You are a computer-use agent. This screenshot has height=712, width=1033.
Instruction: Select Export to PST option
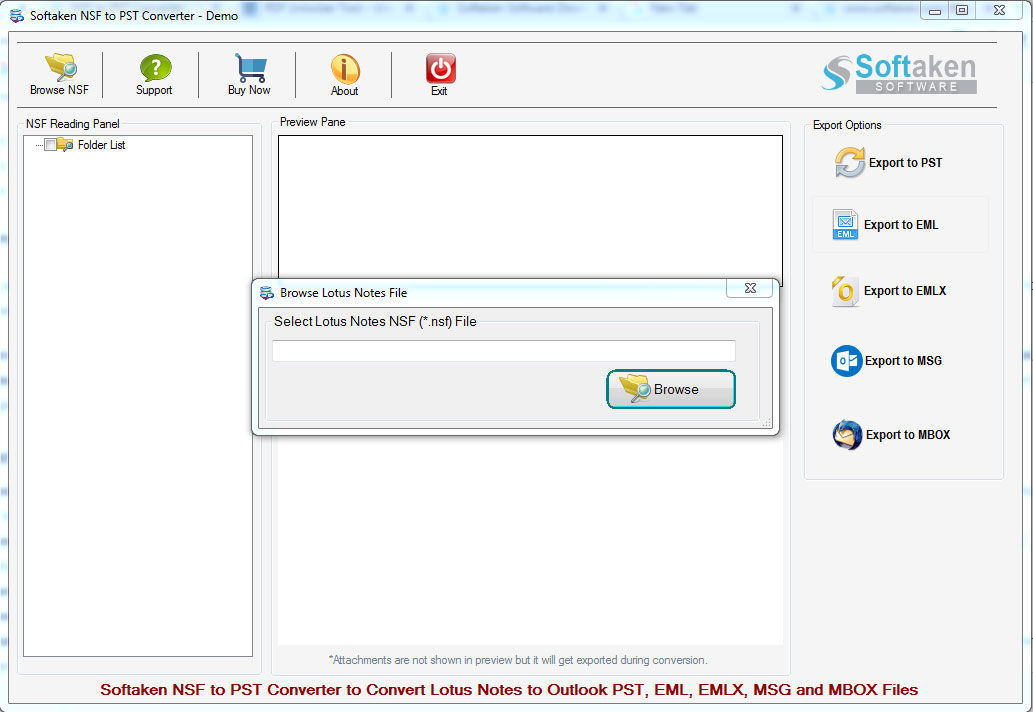[889, 163]
